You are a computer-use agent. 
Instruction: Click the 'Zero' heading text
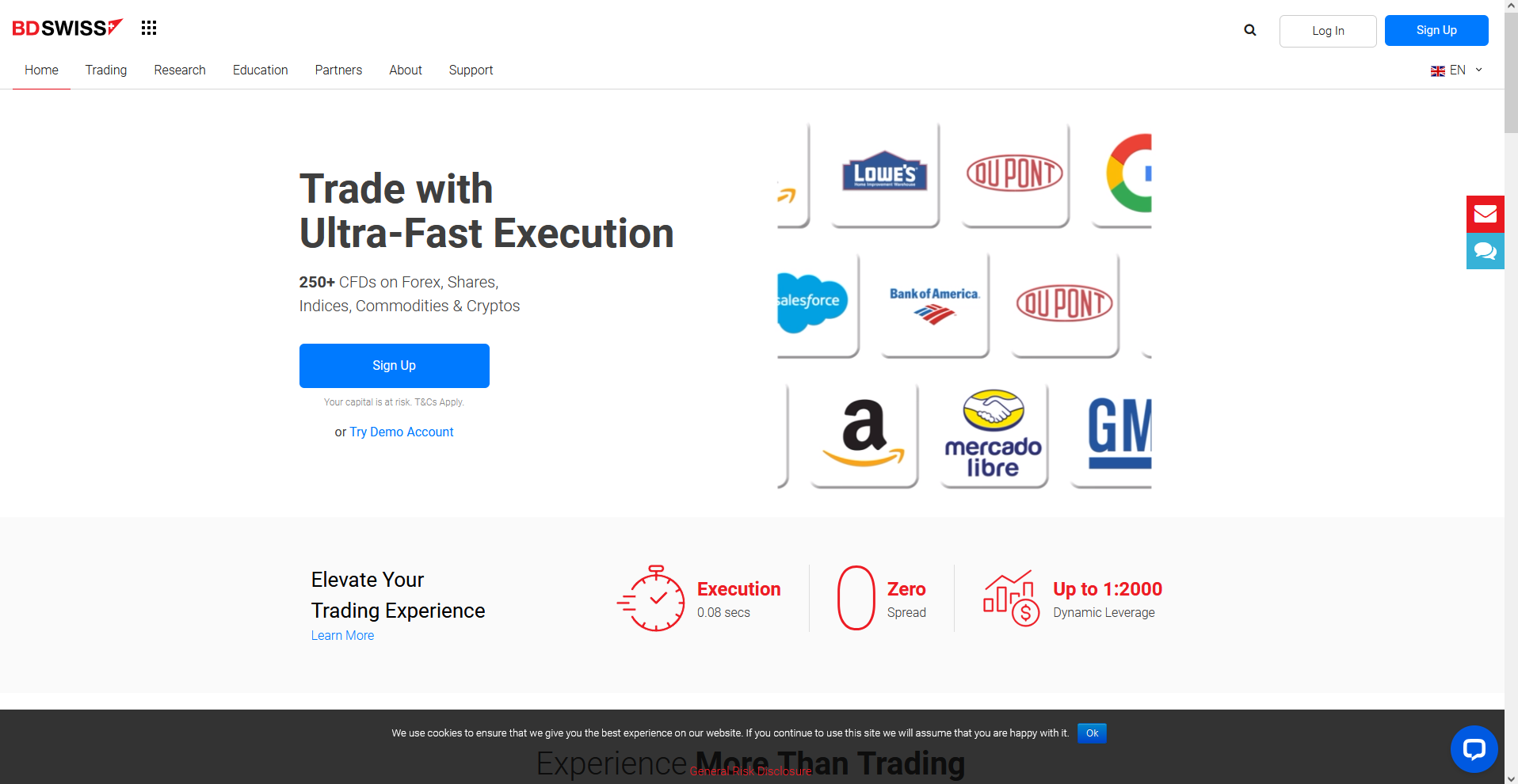coord(906,589)
